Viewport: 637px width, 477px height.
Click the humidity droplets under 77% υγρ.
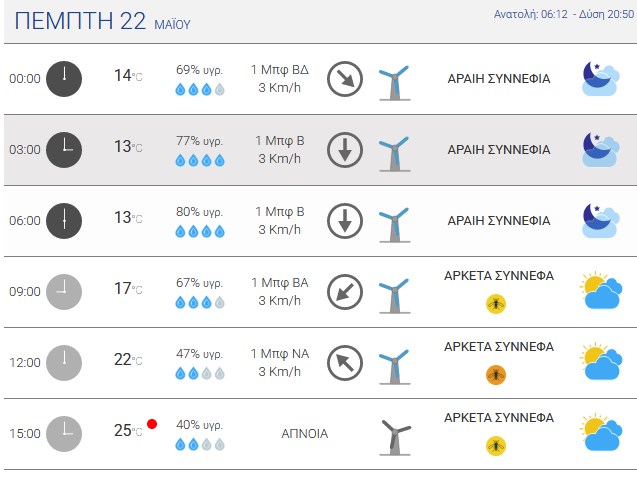[200, 160]
